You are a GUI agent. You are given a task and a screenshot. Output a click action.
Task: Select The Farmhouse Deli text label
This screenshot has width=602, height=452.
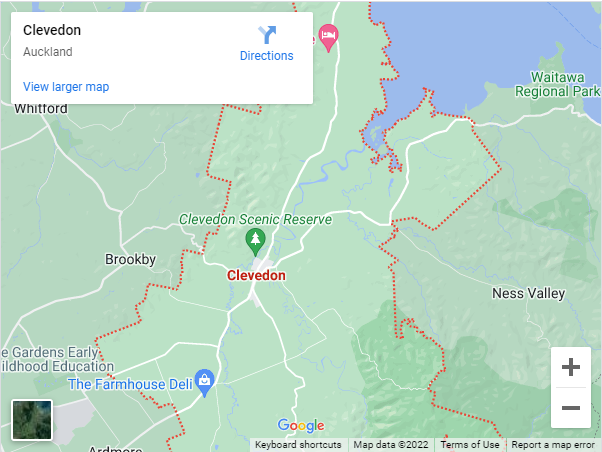(x=130, y=384)
